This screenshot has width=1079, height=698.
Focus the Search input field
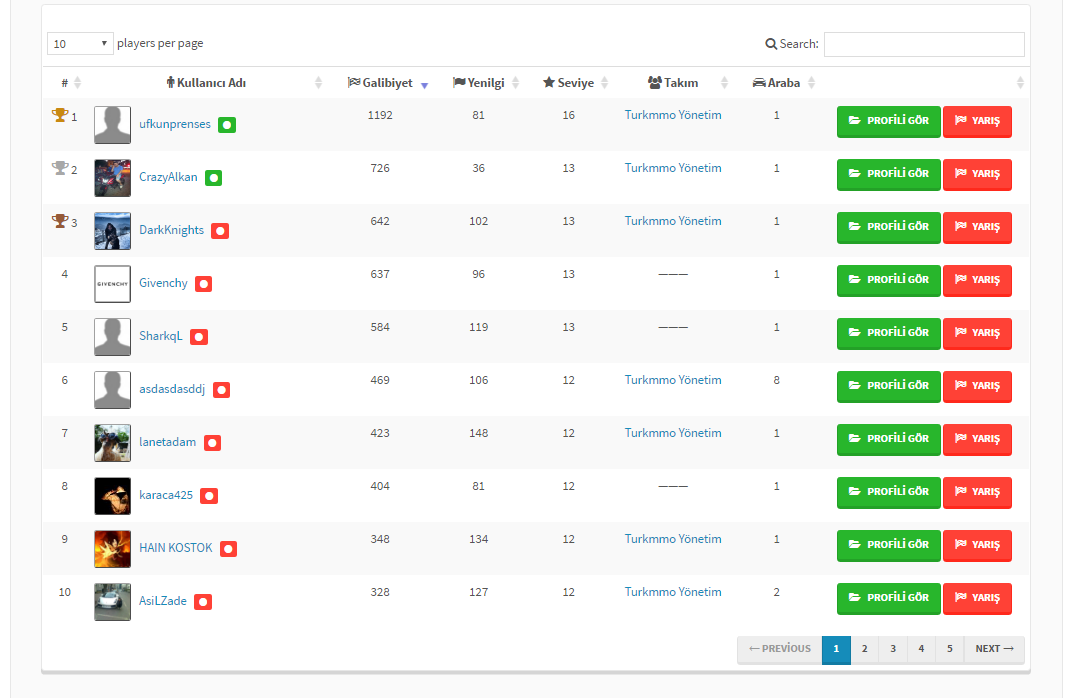pos(924,44)
